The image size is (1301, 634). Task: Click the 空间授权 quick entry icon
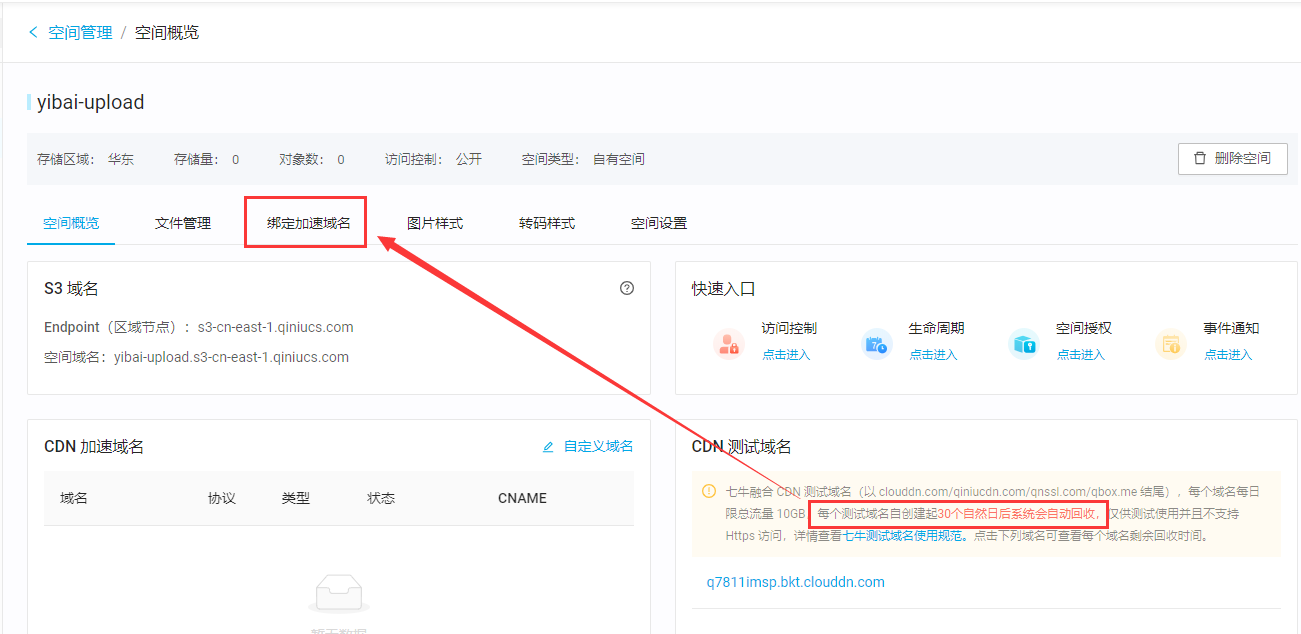(x=1023, y=344)
